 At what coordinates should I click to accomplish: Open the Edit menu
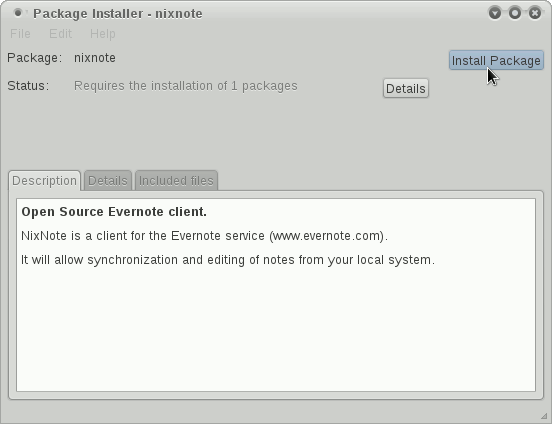click(60, 34)
